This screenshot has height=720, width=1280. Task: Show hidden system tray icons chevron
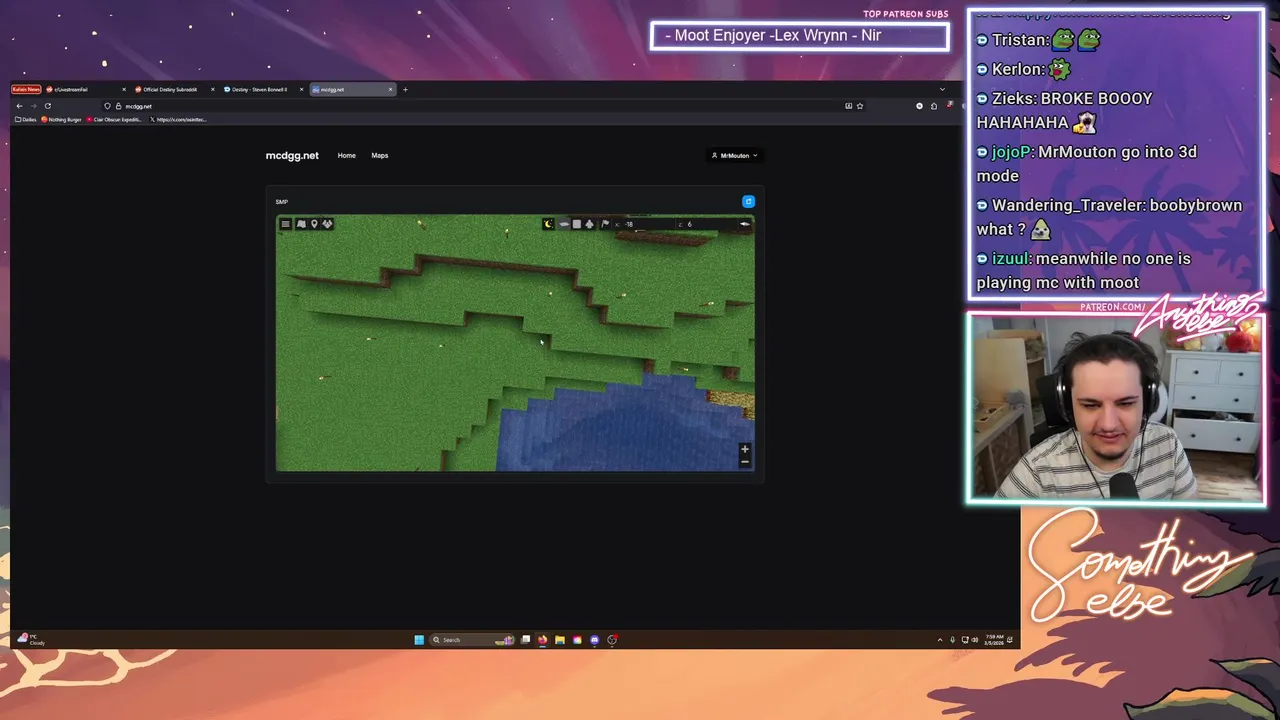940,640
